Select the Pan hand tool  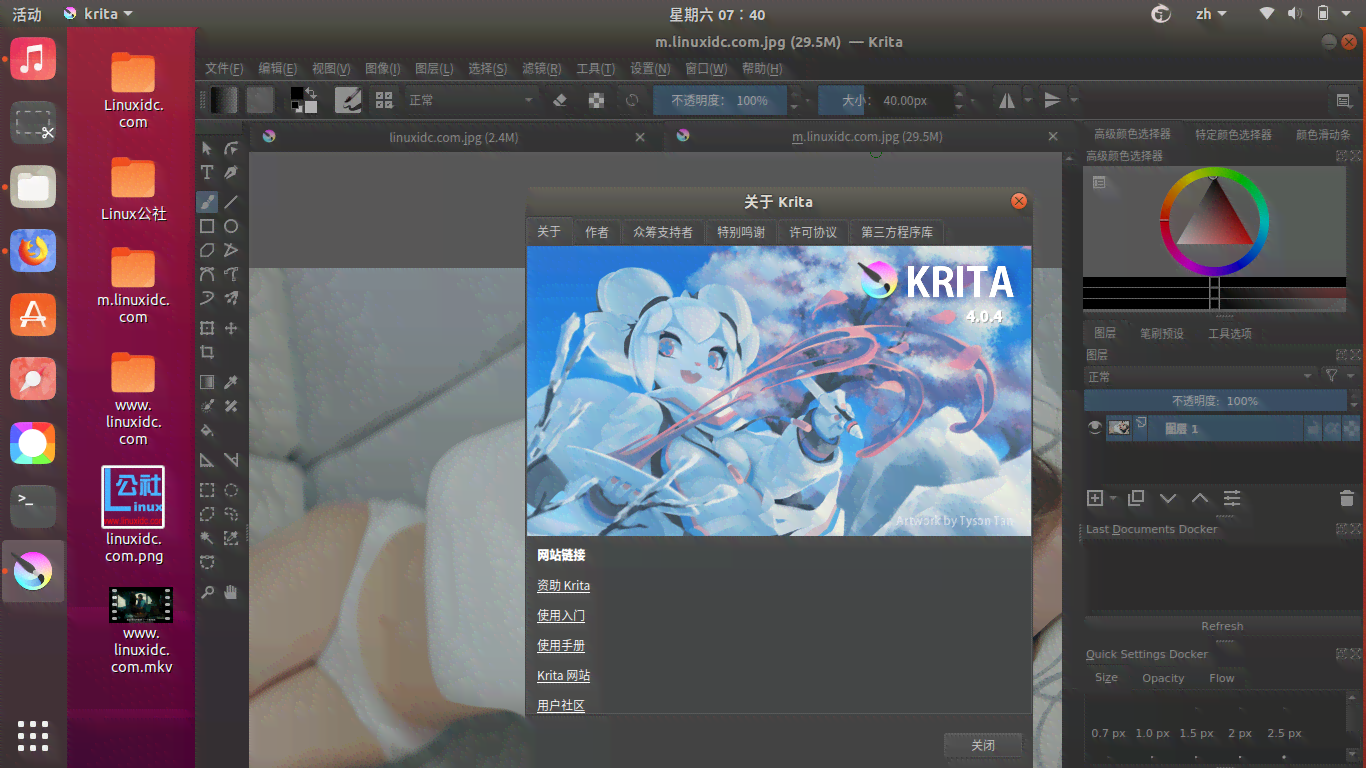(231, 592)
